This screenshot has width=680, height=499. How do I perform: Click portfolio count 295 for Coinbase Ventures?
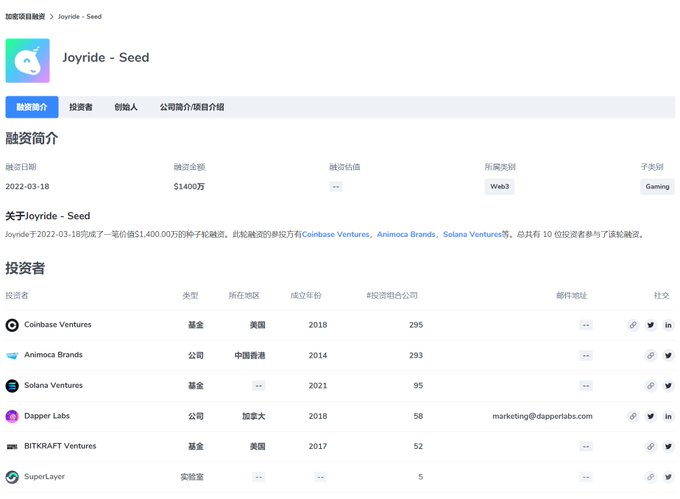coord(416,325)
